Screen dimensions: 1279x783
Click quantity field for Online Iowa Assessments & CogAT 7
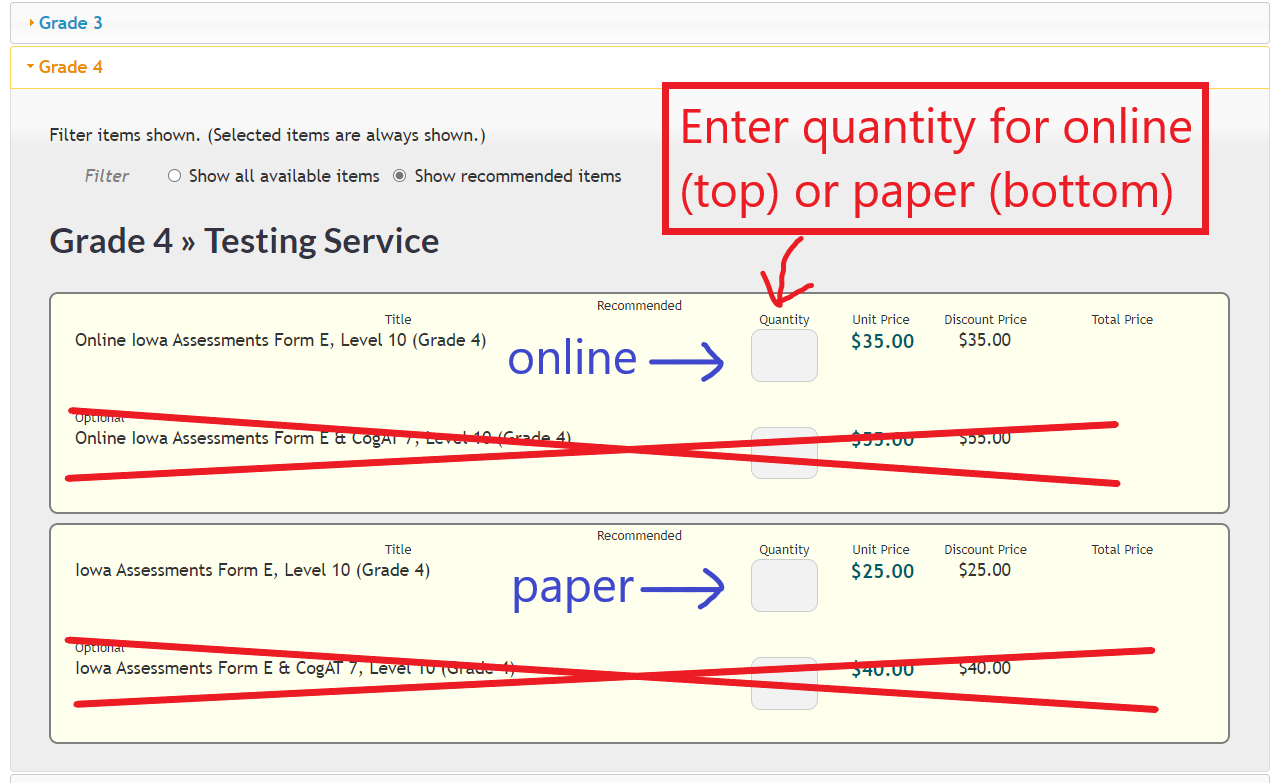tap(784, 453)
